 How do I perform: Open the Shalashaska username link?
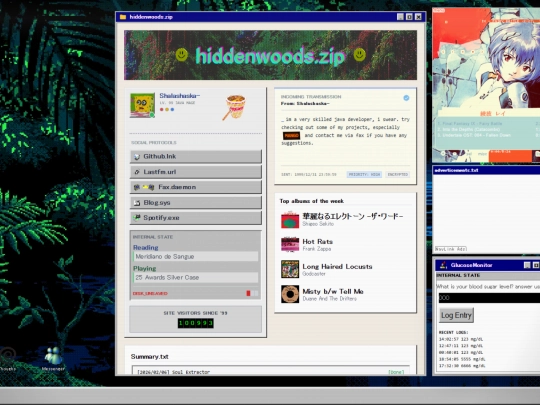pyautogui.click(x=179, y=96)
